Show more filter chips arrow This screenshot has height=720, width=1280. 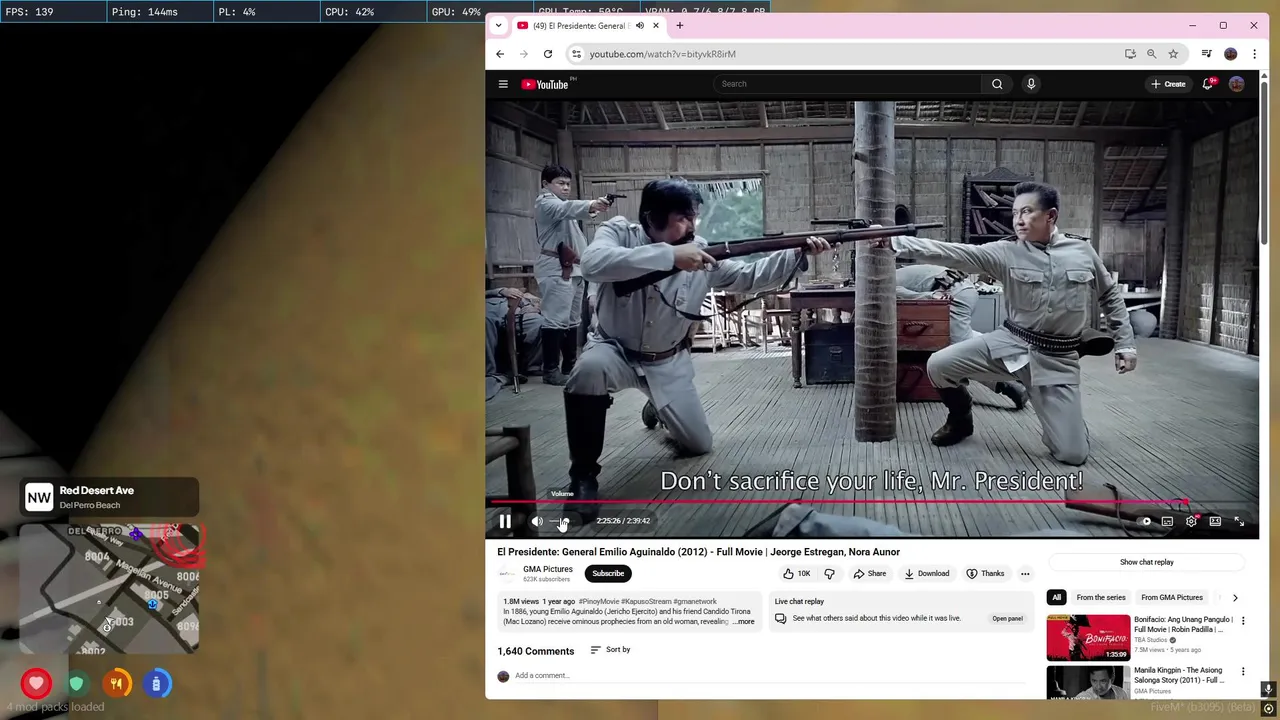click(x=1235, y=597)
